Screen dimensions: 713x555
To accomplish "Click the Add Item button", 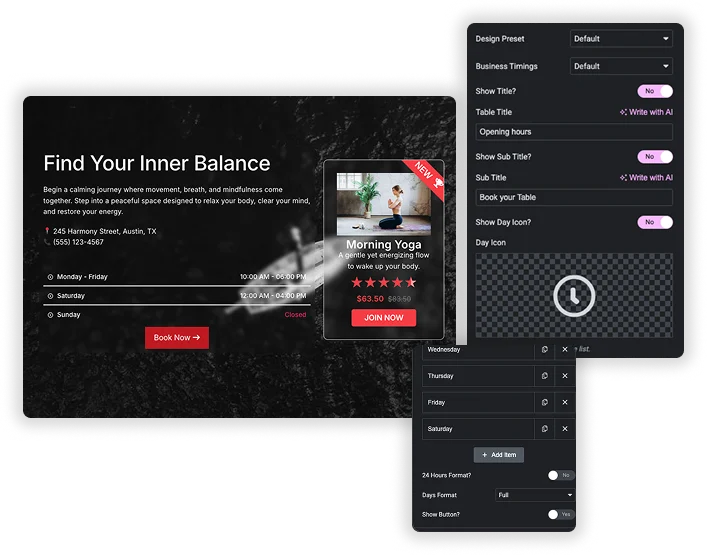I will pos(499,455).
